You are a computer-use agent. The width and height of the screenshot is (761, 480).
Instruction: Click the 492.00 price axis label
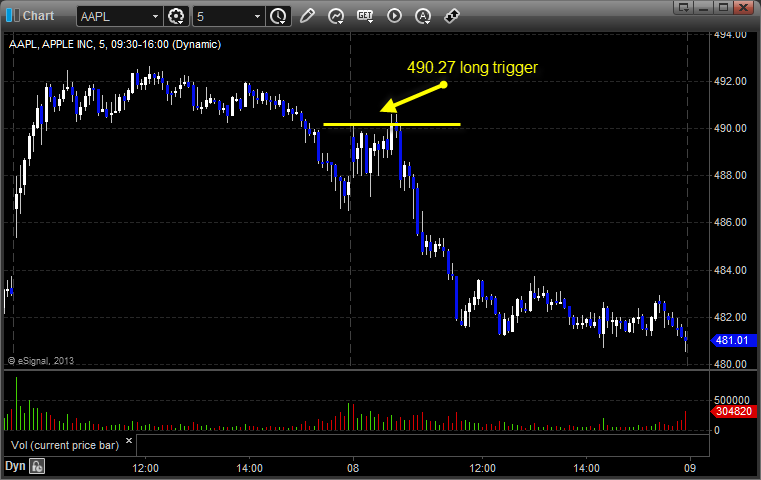(730, 81)
